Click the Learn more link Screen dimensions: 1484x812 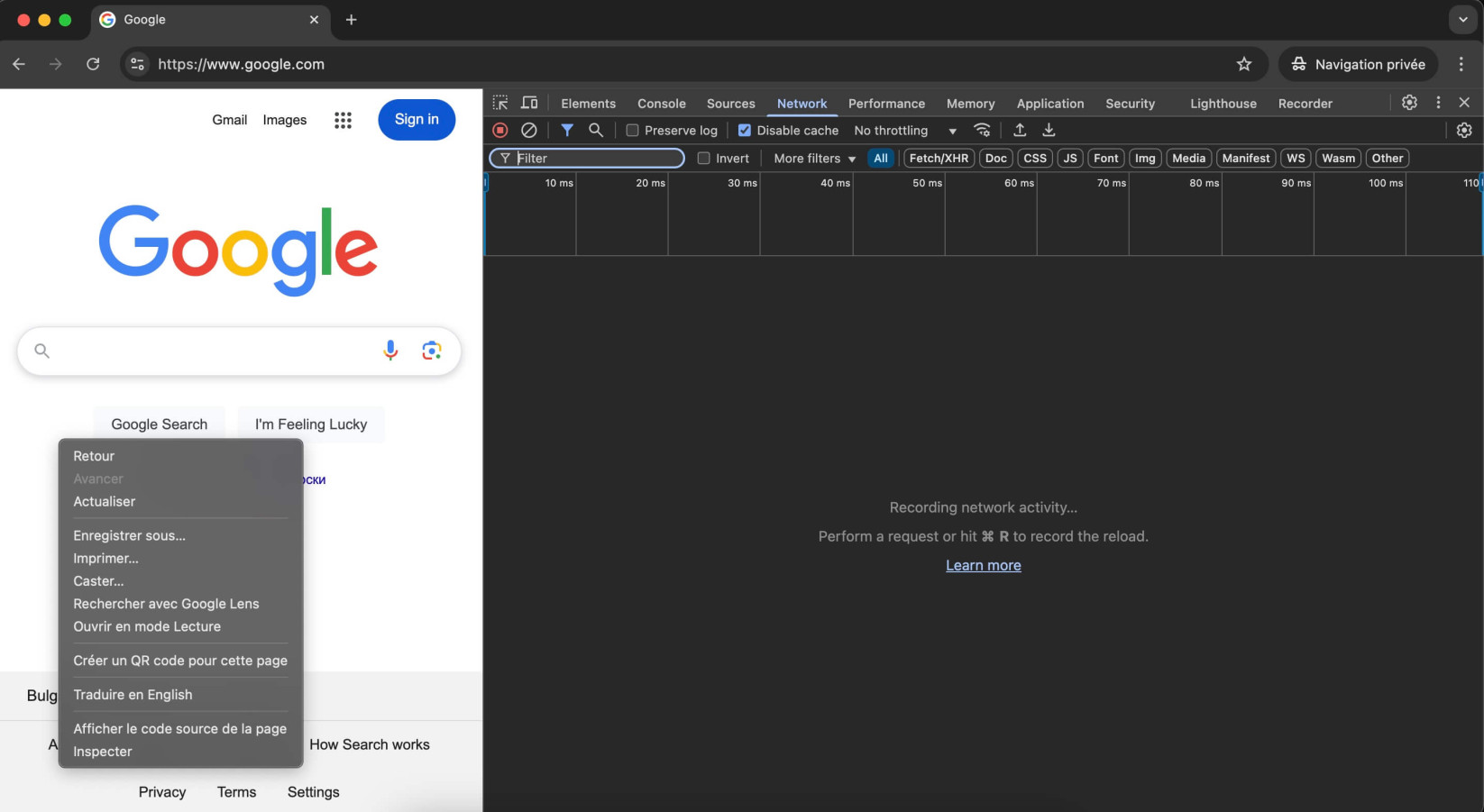pos(983,565)
